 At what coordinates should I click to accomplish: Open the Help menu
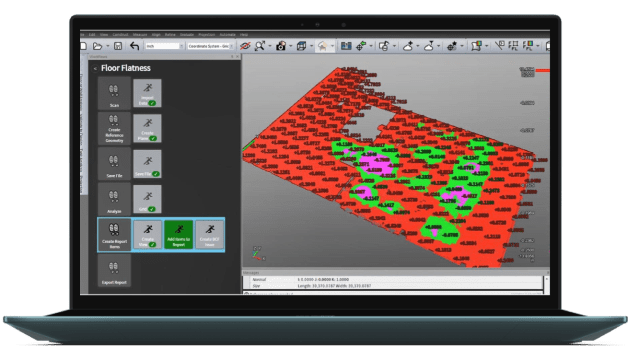tap(244, 34)
